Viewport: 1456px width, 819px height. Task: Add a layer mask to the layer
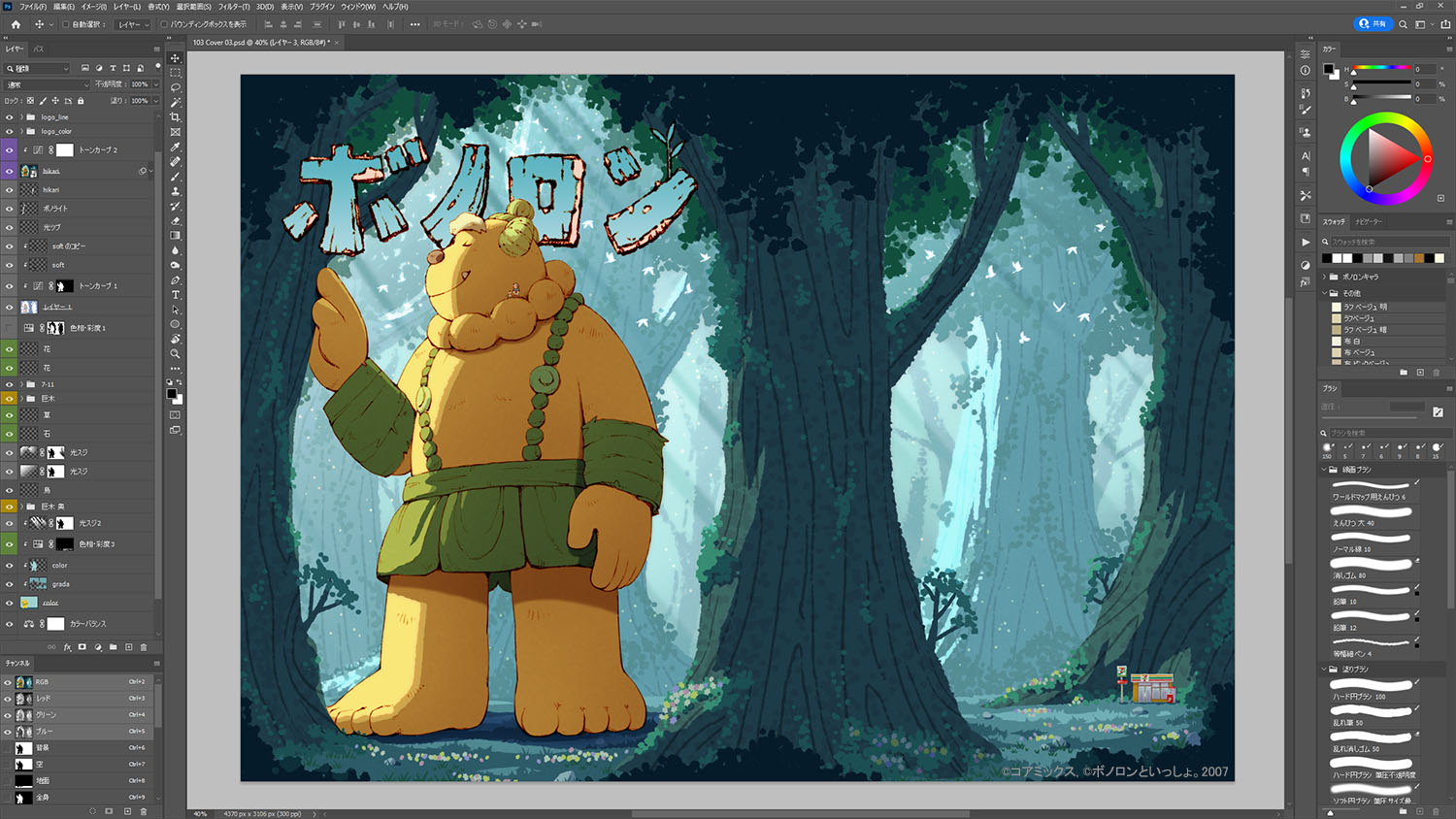83,647
